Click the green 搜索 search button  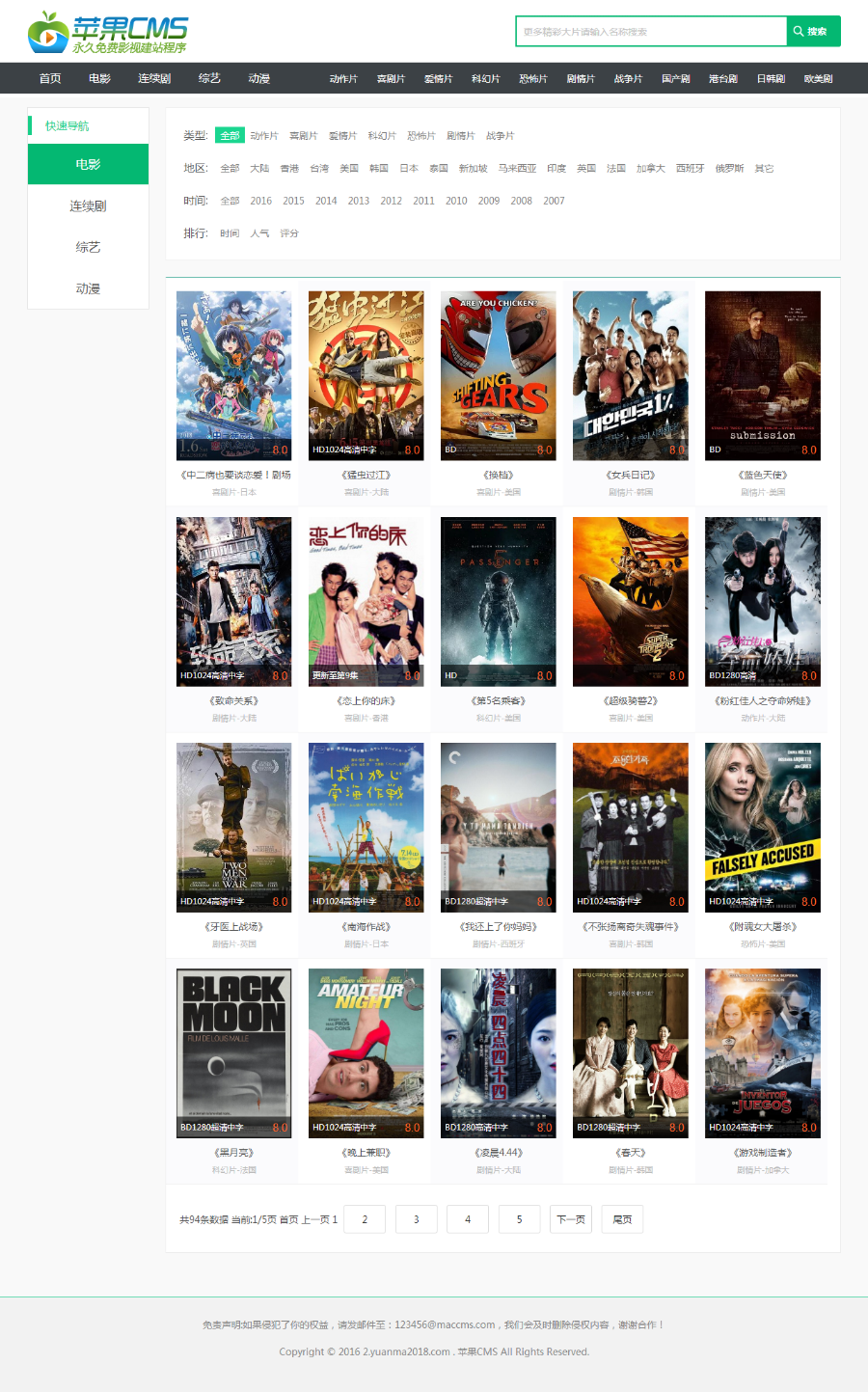pyautogui.click(x=814, y=31)
